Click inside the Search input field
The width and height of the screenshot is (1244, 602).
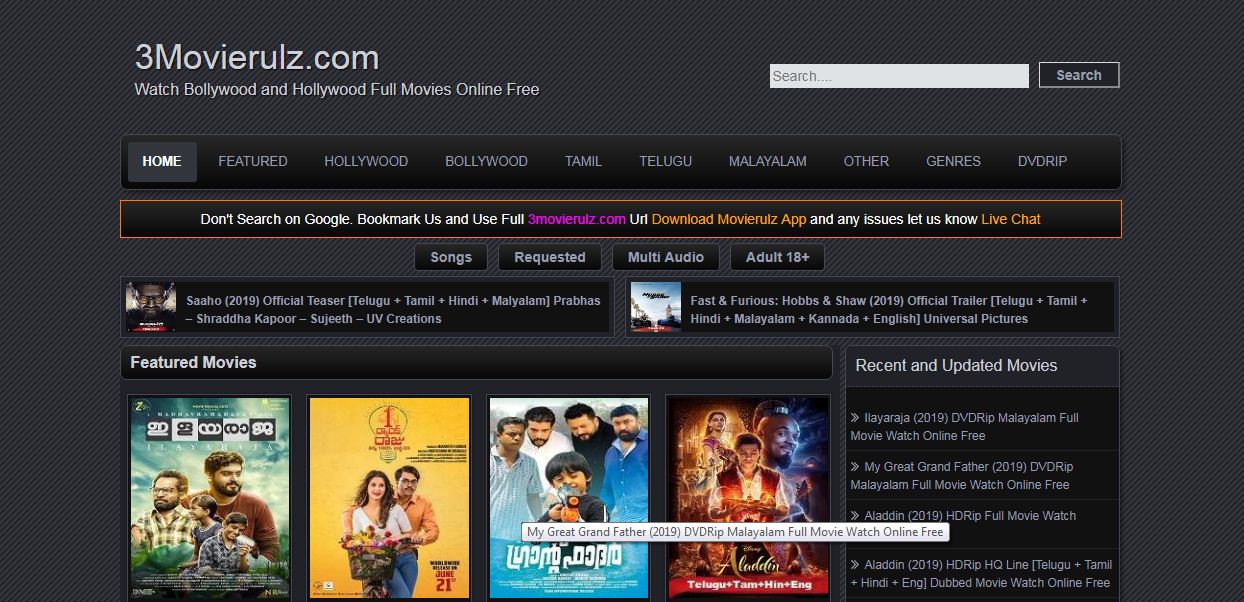coord(899,76)
